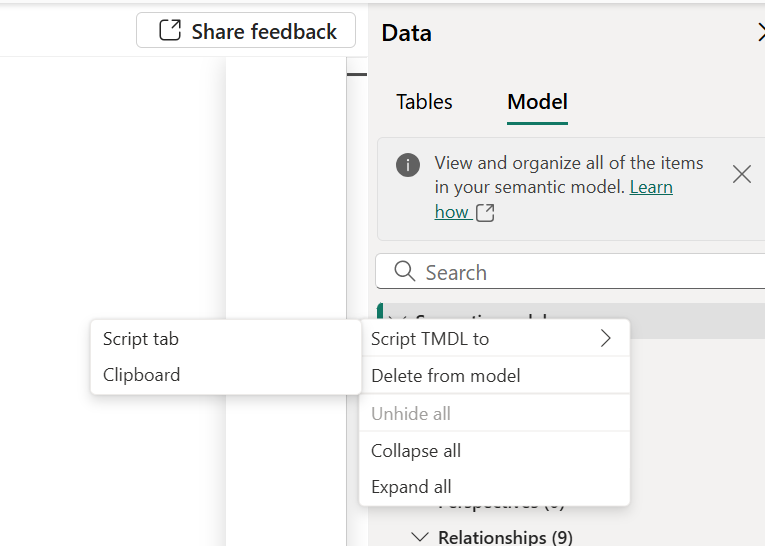The height and width of the screenshot is (546, 765).
Task: Click the Share feedback button
Action: point(246,31)
